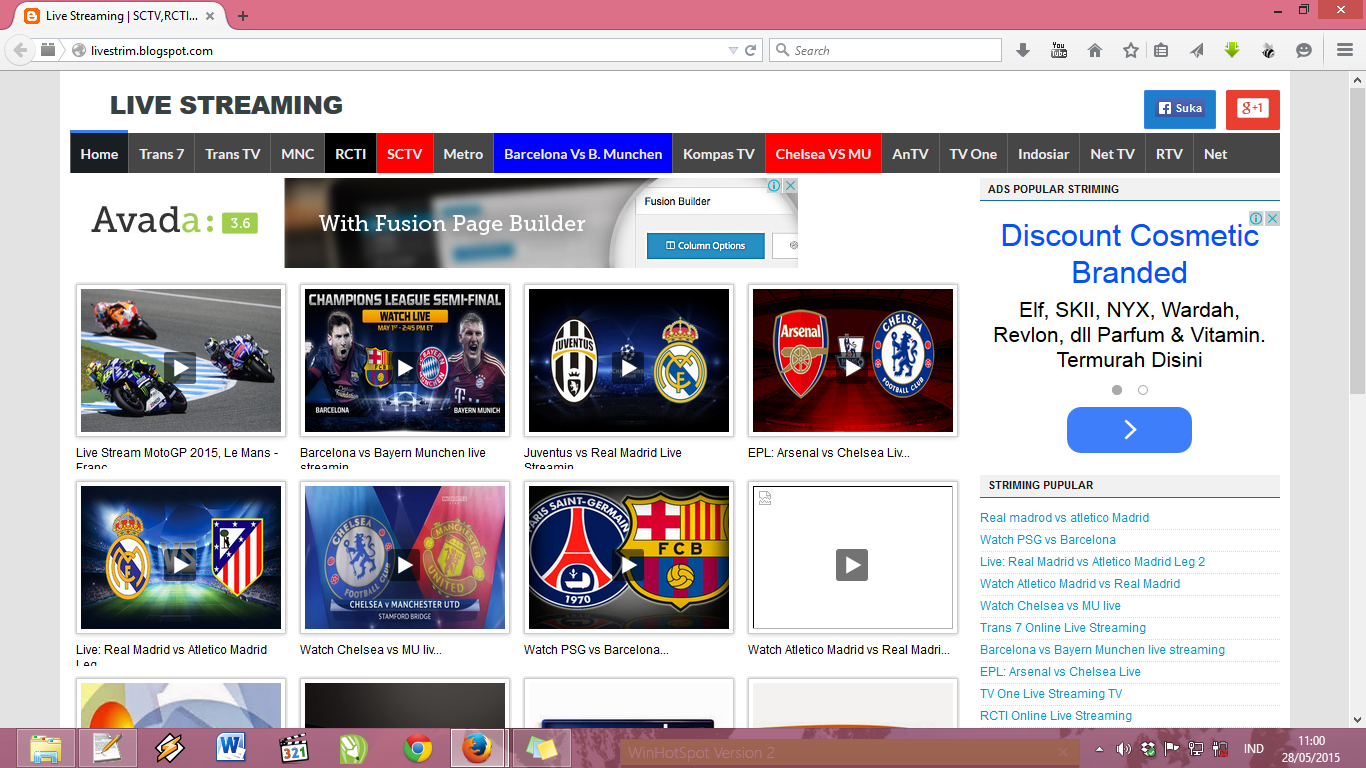
Task: Open link TV One Live Streaming TV
Action: click(1051, 694)
